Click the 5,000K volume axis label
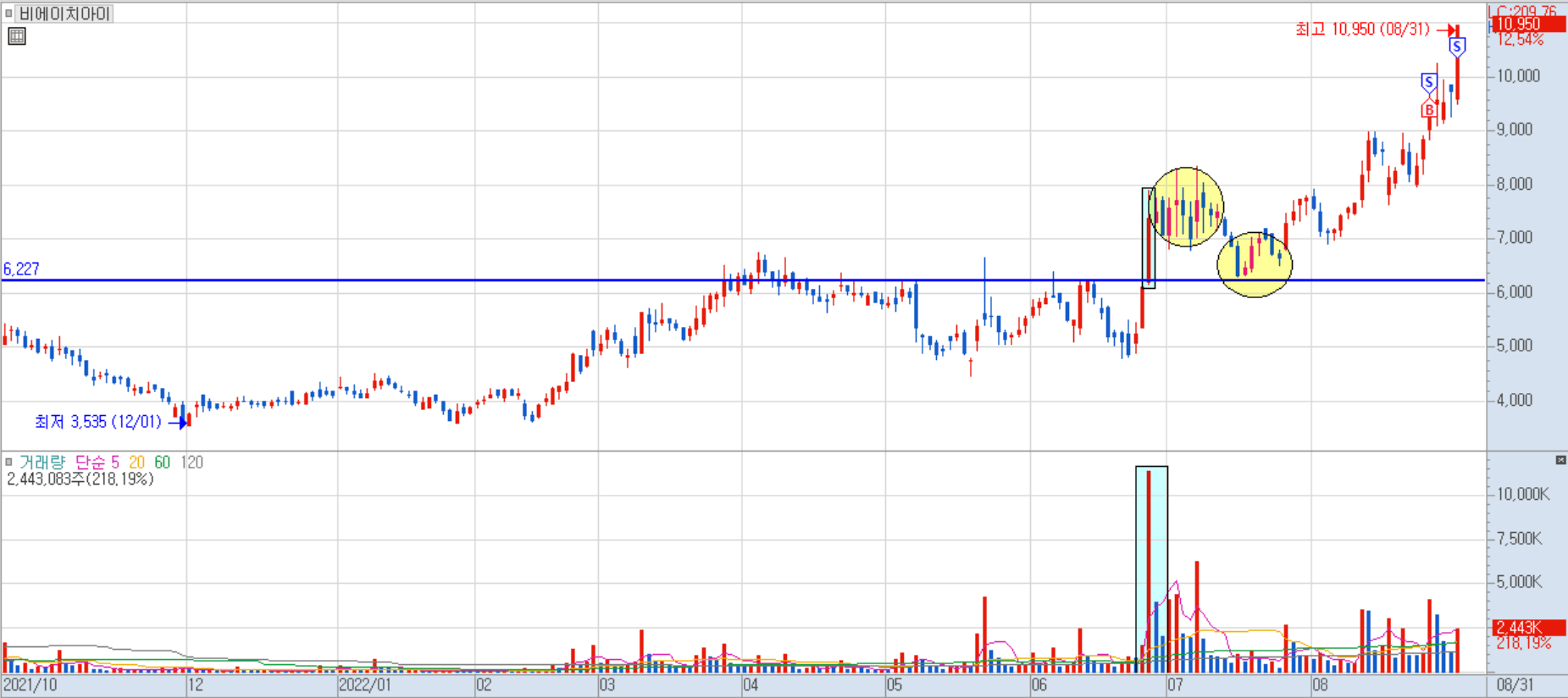 click(1520, 582)
